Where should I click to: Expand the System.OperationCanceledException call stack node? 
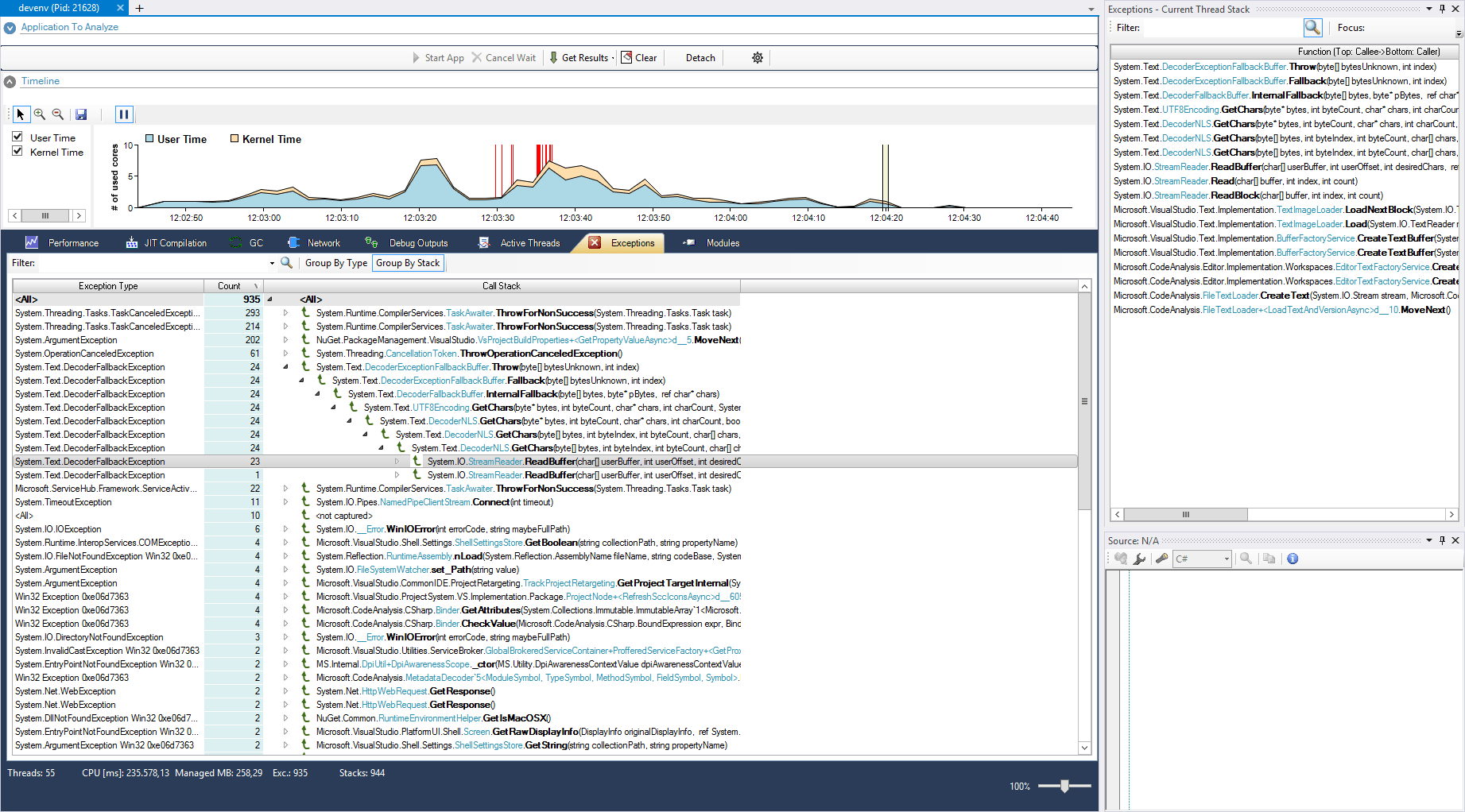click(285, 354)
